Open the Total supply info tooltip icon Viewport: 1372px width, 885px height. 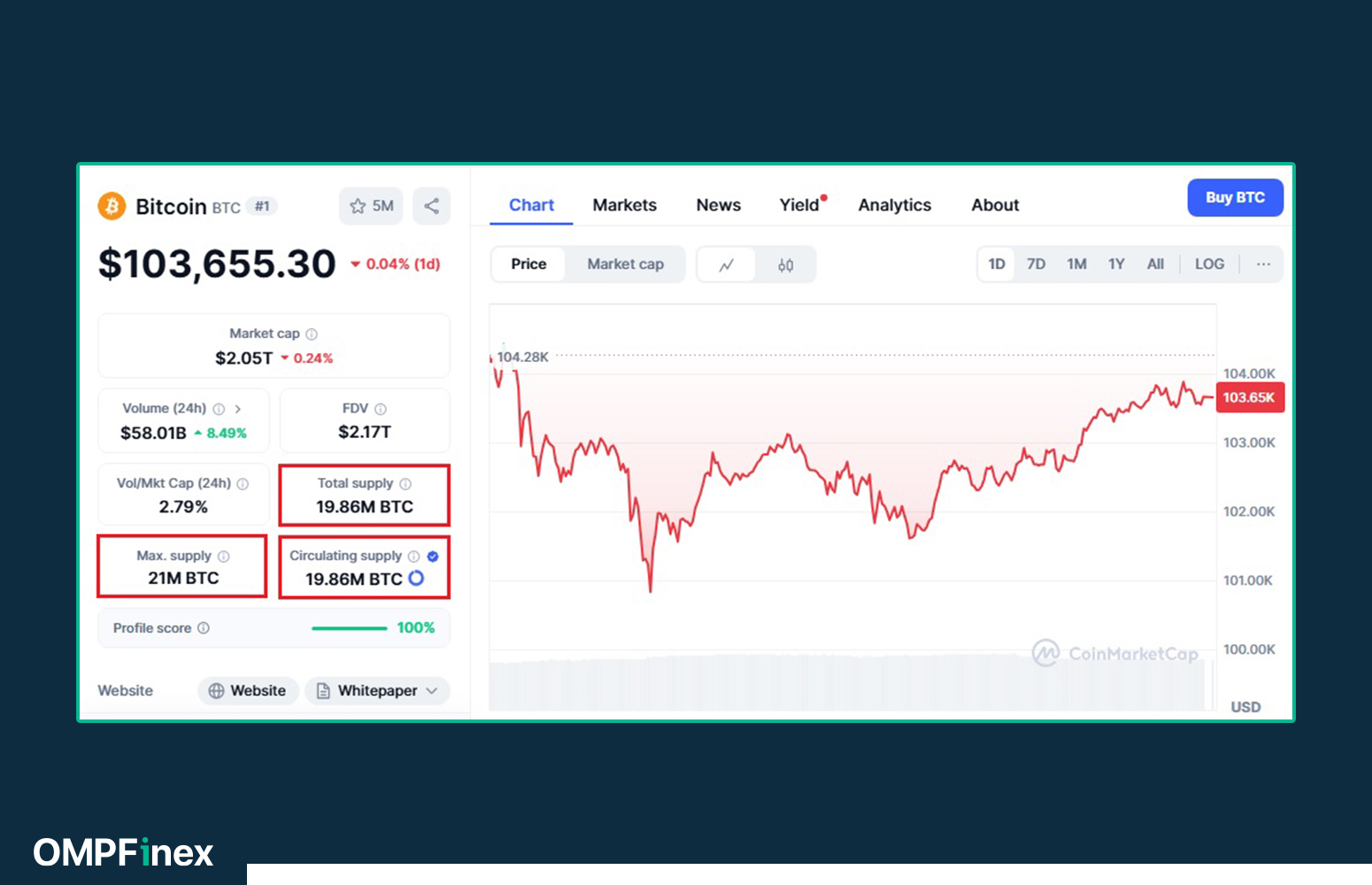coord(406,483)
